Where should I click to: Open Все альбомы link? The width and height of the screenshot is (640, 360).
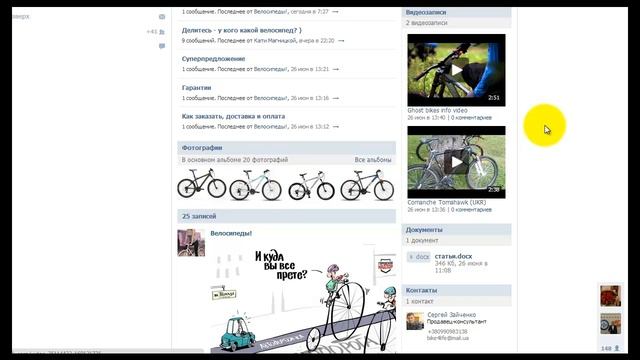tap(373, 160)
